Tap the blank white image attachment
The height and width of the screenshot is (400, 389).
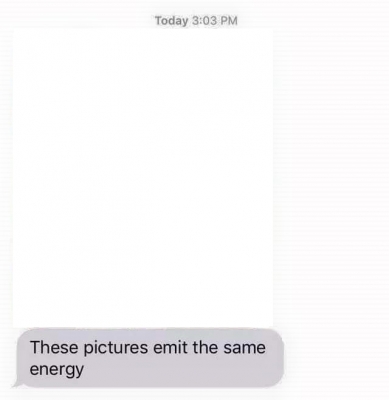click(x=143, y=178)
